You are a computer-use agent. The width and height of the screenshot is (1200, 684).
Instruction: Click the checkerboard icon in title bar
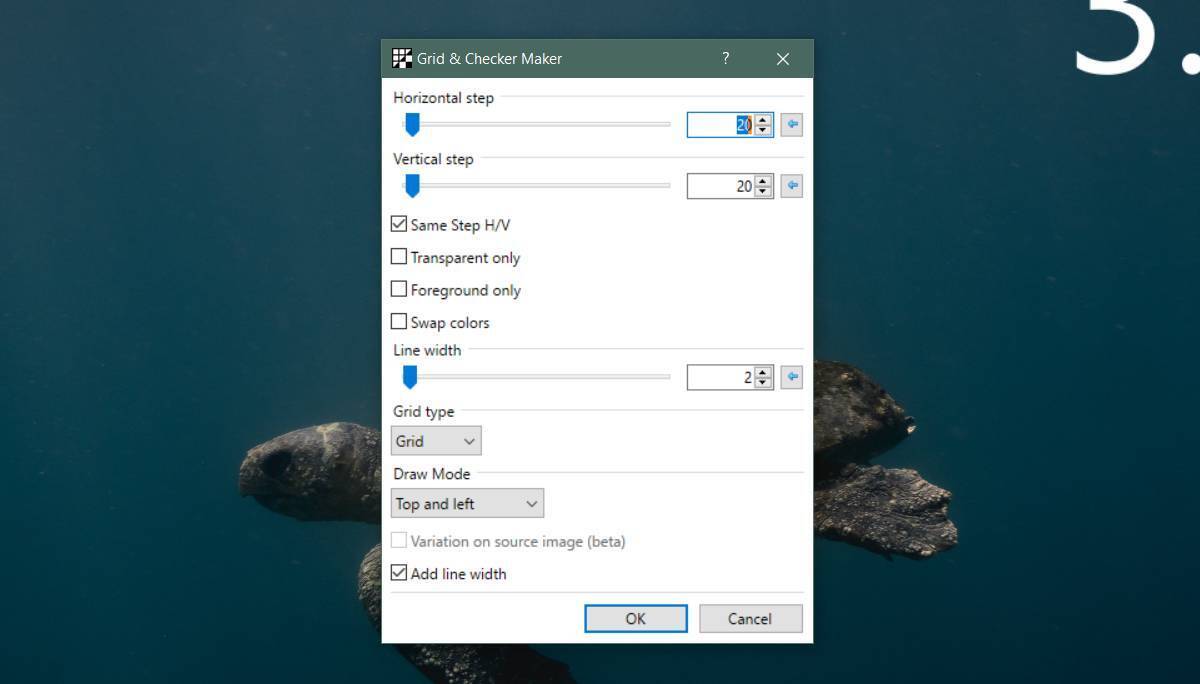(402, 58)
